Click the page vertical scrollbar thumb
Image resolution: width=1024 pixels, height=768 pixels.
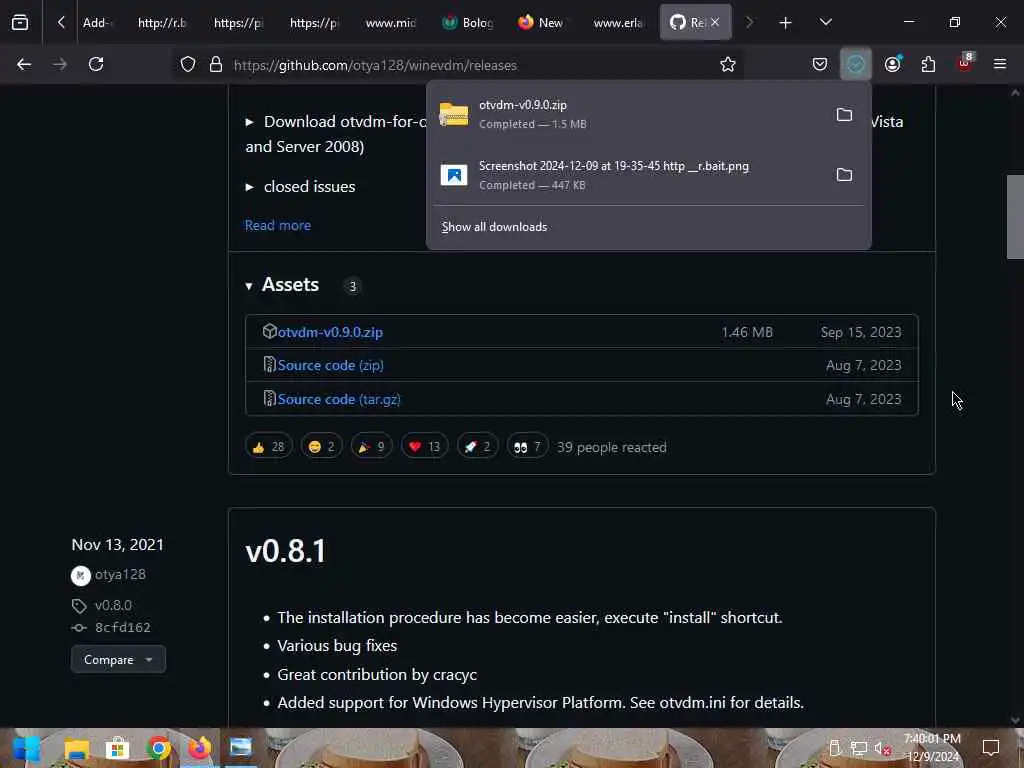tap(1015, 217)
